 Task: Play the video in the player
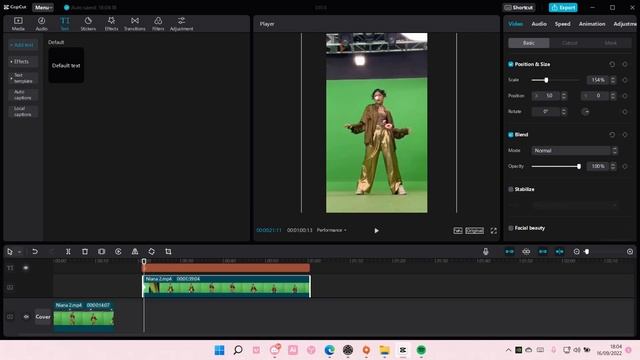376,231
